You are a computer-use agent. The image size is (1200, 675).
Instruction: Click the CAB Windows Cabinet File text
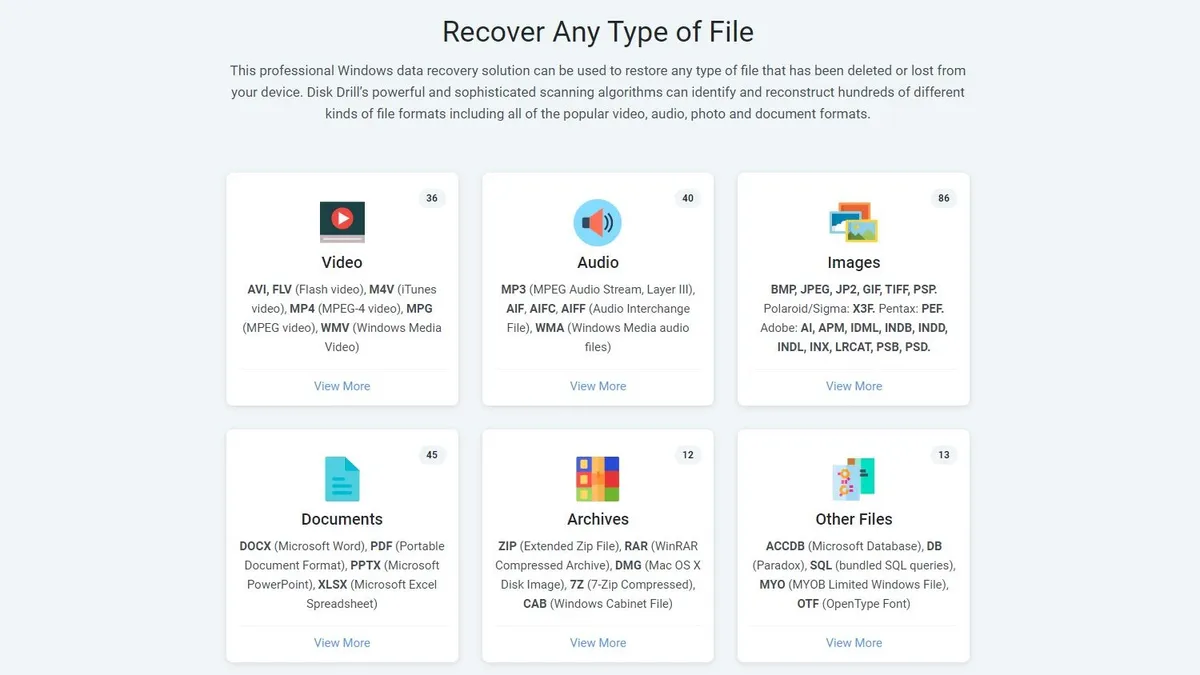click(598, 604)
